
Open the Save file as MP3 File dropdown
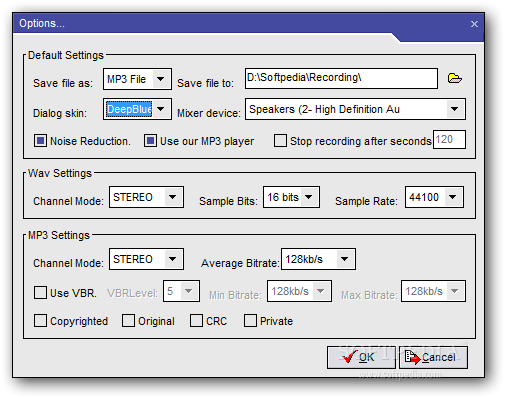click(x=137, y=79)
